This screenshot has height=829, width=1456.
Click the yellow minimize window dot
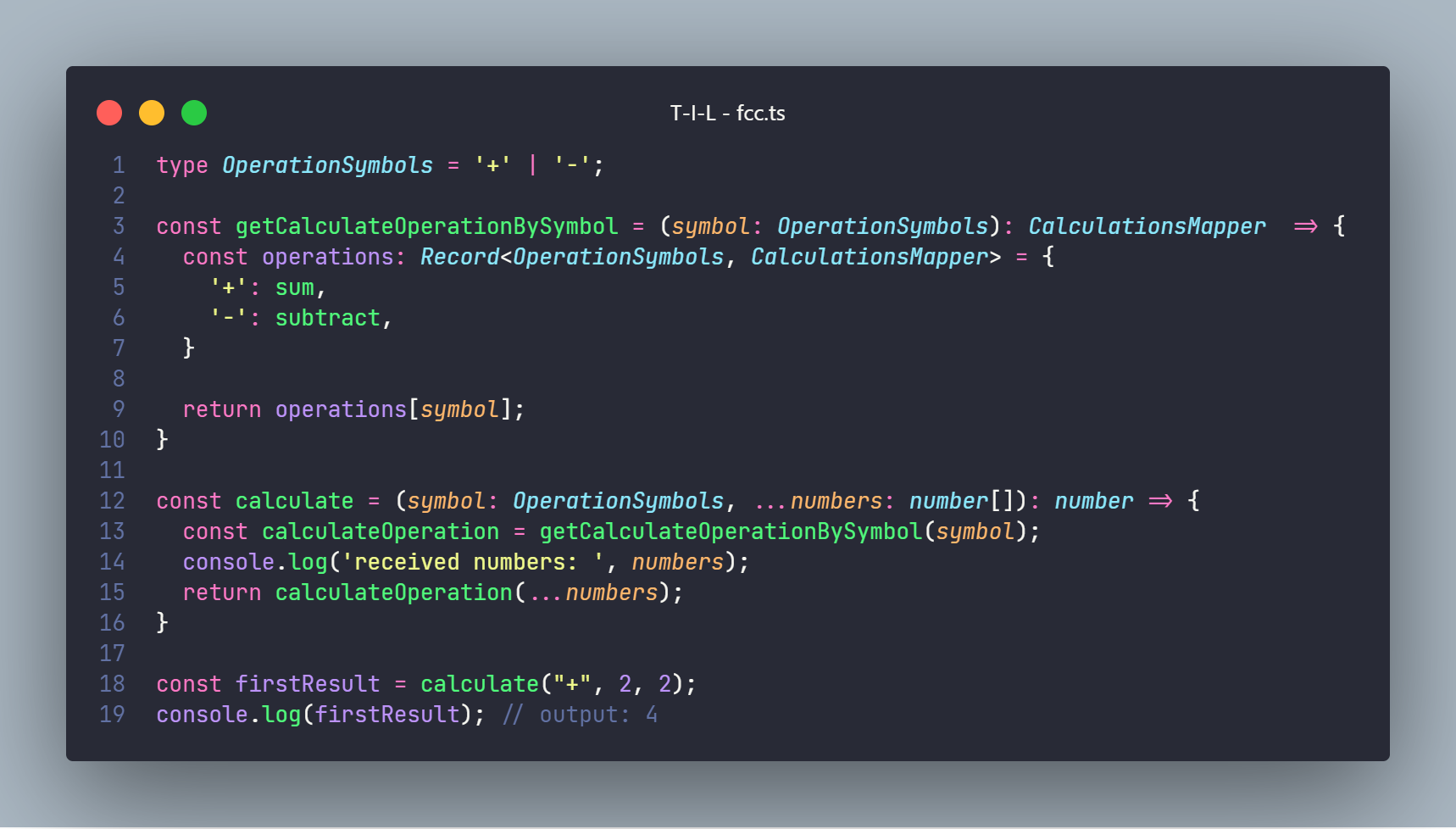pos(152,113)
